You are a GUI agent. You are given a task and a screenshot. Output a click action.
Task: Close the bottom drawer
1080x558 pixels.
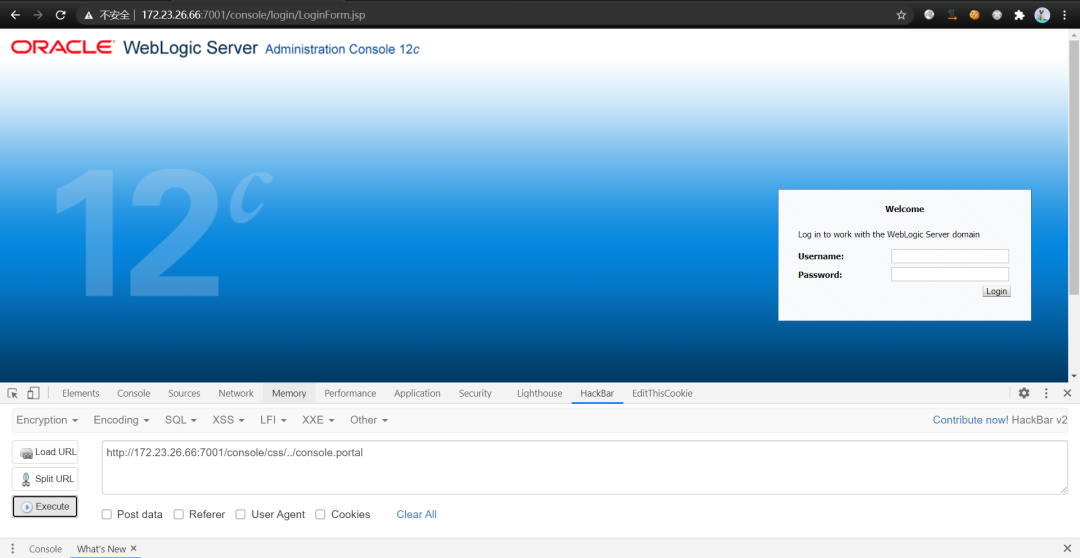[x=1067, y=549]
